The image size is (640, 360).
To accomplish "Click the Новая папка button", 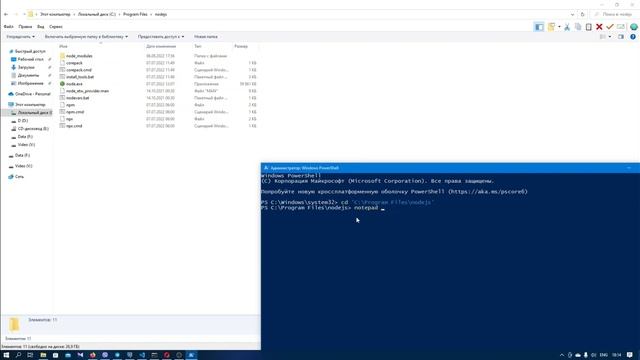I will (x=206, y=37).
